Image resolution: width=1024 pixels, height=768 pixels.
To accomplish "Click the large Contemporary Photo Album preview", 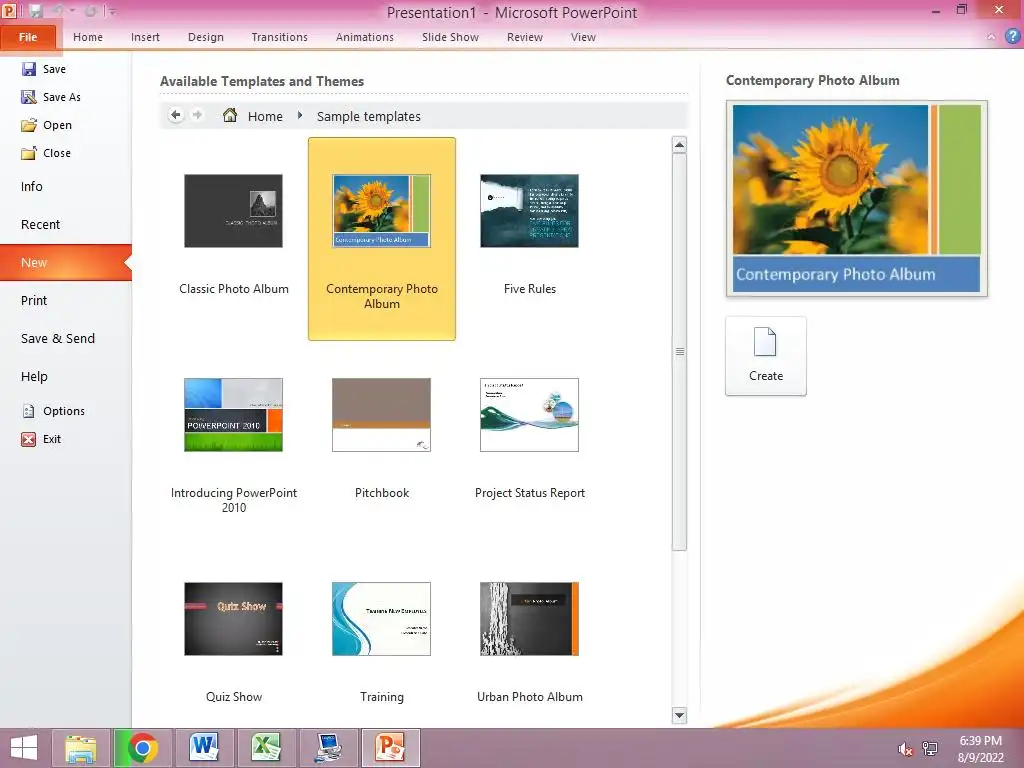I will click(x=856, y=199).
